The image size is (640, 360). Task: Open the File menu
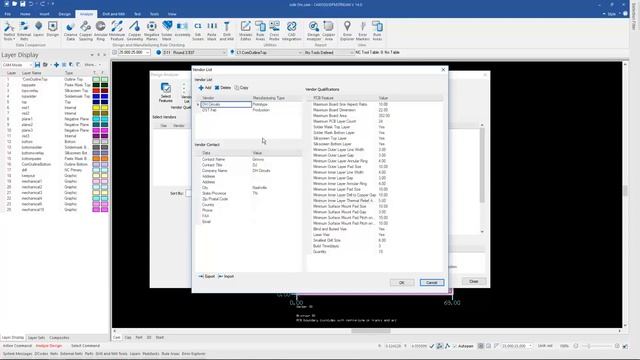coord(8,14)
